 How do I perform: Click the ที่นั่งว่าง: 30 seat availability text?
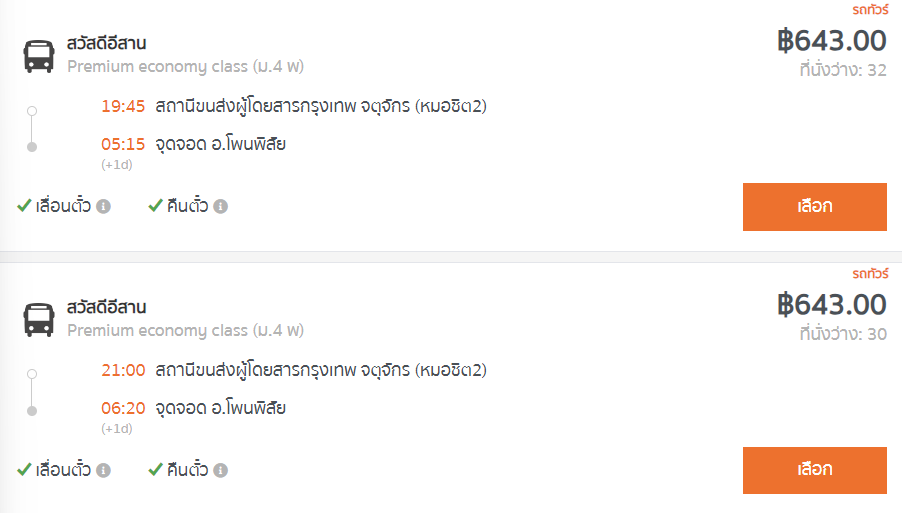click(x=843, y=334)
